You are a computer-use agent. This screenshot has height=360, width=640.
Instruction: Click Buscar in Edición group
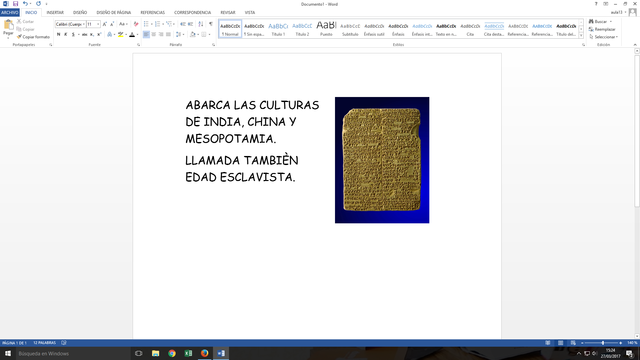pyautogui.click(x=600, y=21)
